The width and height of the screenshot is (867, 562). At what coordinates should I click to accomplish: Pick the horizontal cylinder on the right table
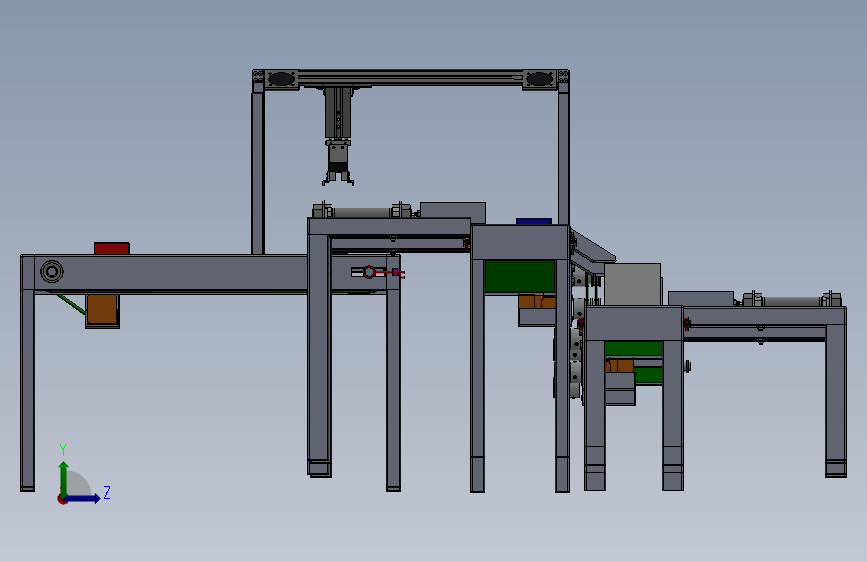(791, 301)
